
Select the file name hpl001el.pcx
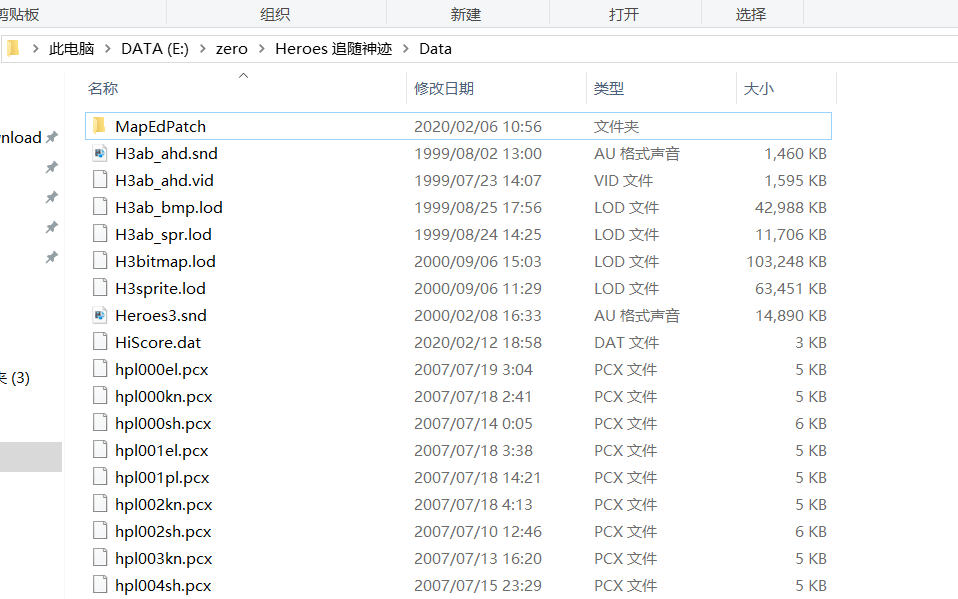(x=162, y=450)
